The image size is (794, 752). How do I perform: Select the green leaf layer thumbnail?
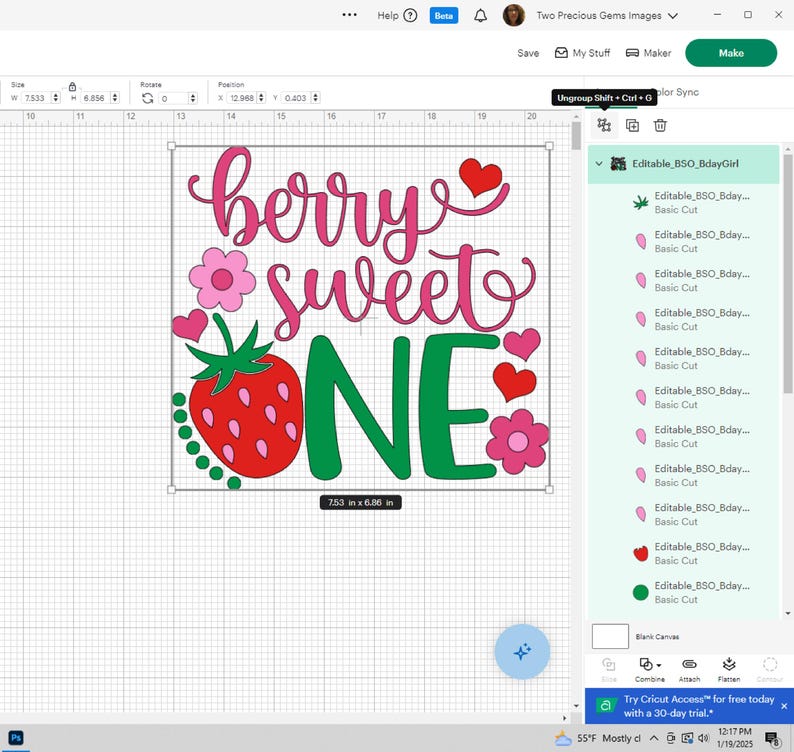641,203
